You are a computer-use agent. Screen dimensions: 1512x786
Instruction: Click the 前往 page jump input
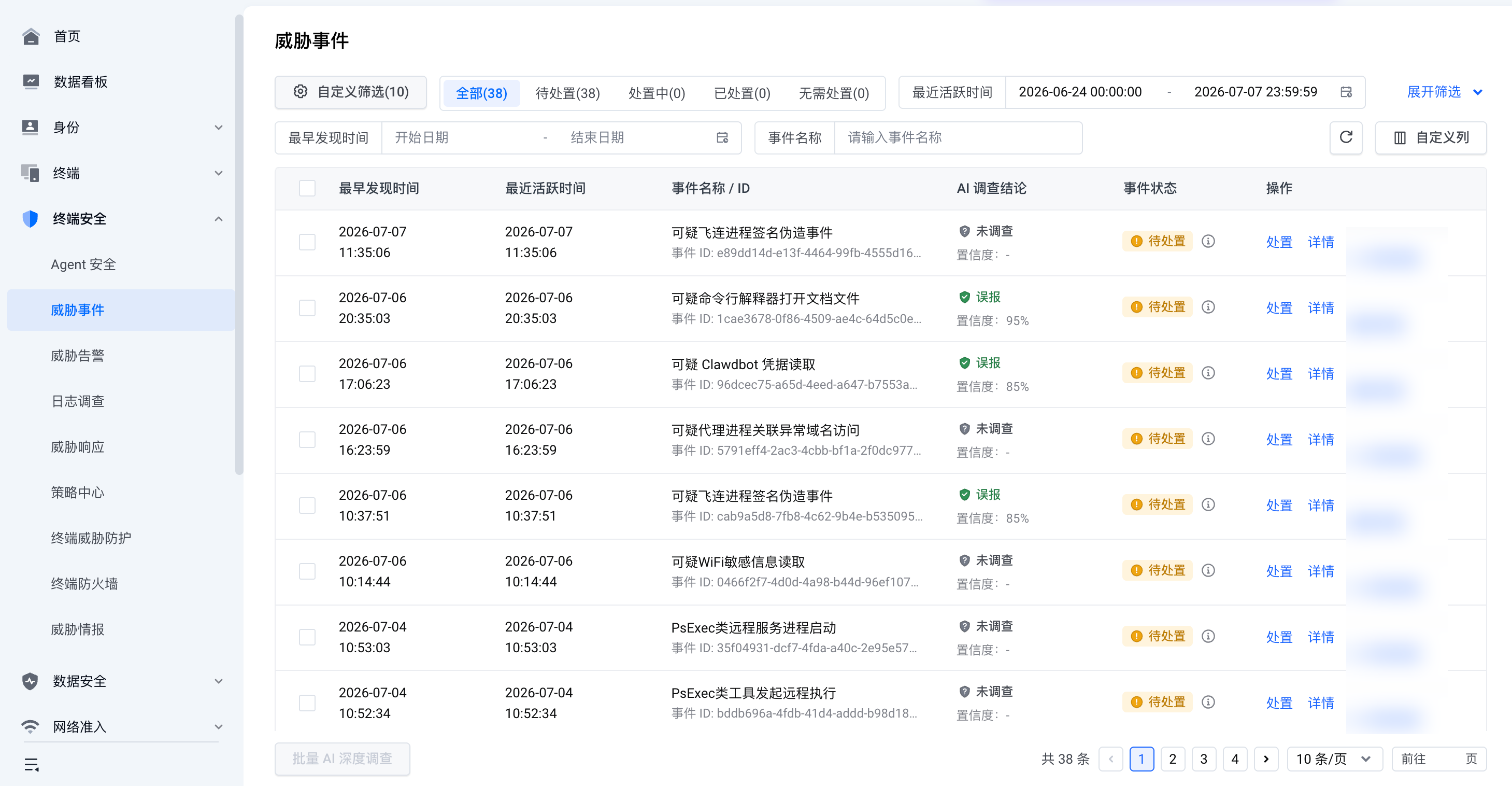[1439, 759]
